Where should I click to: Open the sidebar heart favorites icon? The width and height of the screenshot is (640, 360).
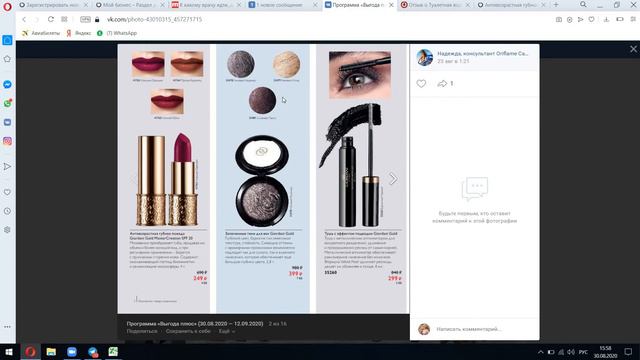(x=7, y=192)
